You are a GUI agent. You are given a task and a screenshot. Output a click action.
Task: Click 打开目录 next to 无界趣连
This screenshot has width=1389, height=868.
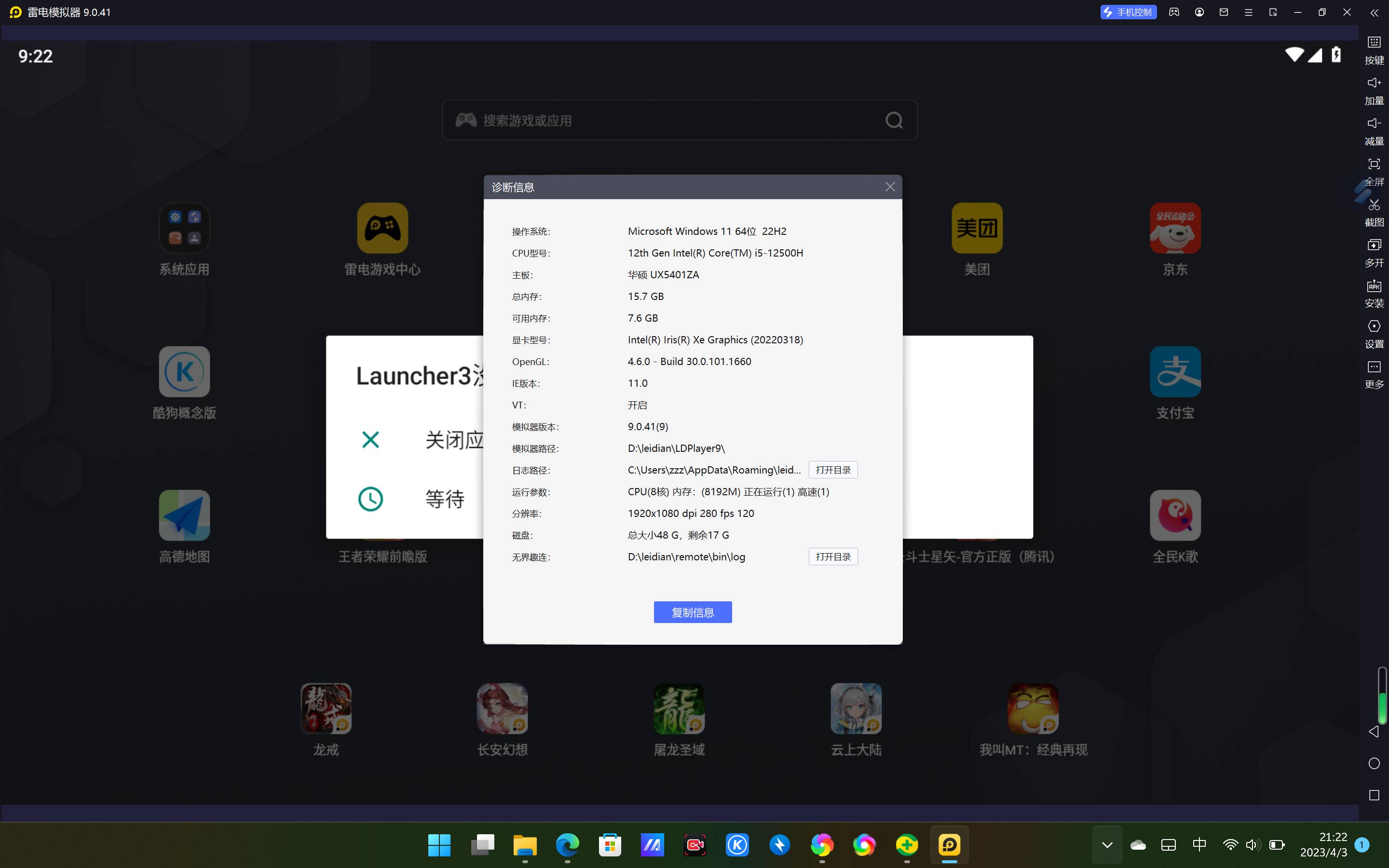pyautogui.click(x=832, y=556)
